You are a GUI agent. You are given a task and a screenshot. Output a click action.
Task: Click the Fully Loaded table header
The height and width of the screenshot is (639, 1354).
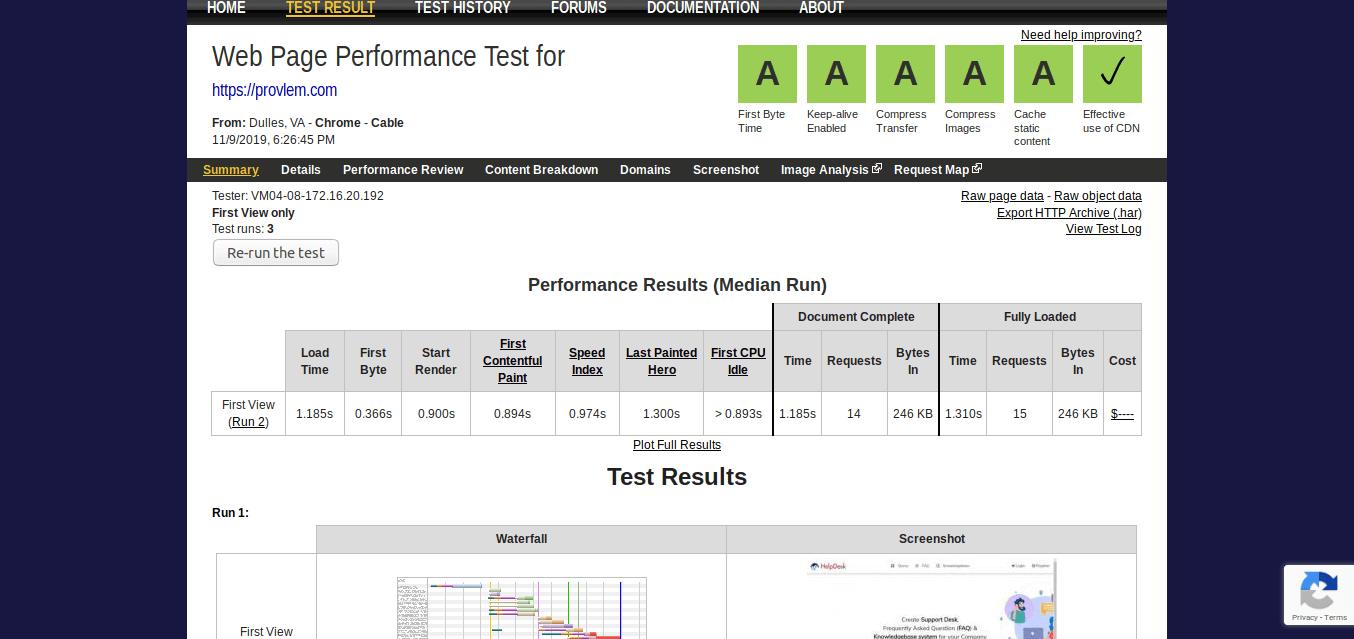click(x=1040, y=317)
